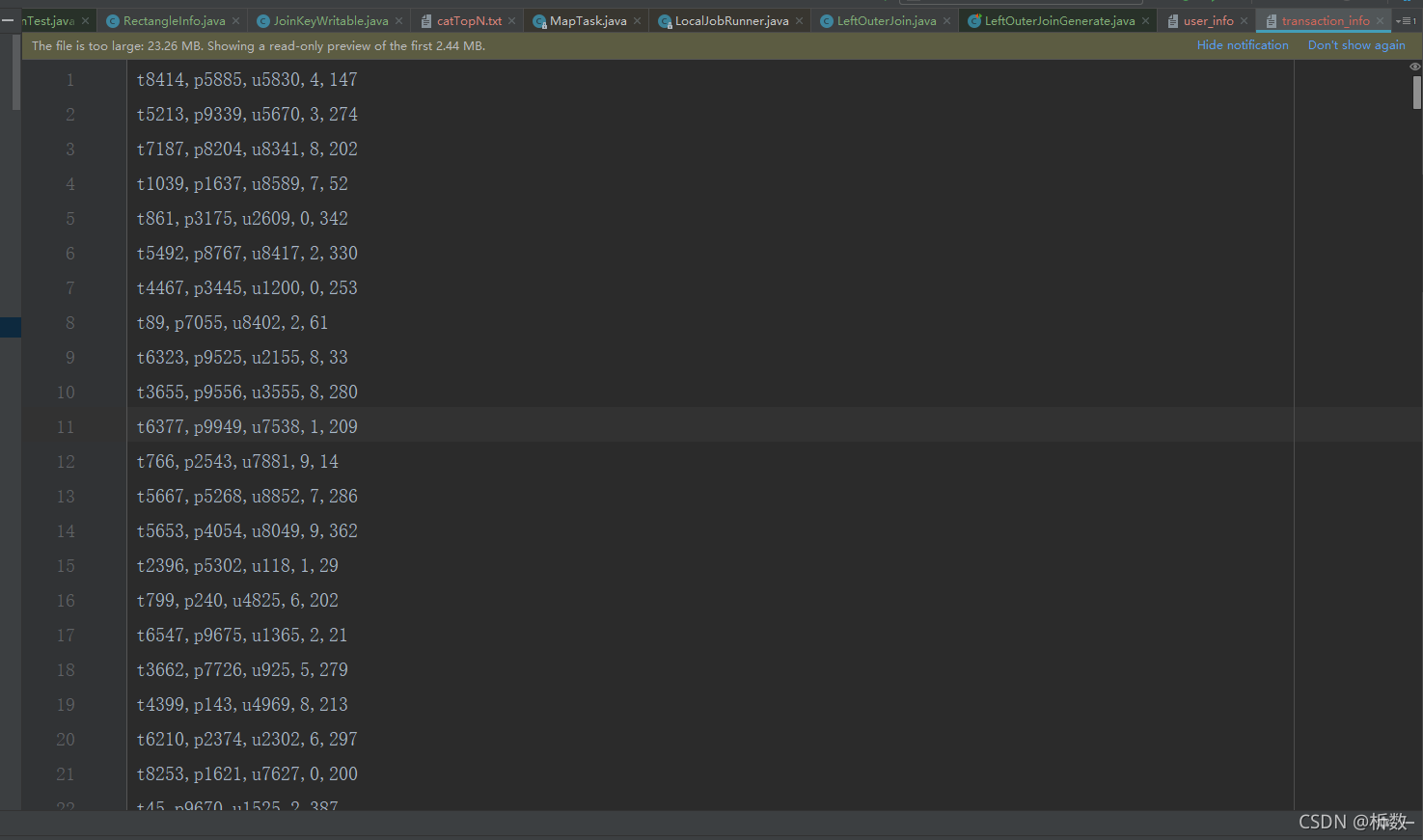Click the line 't7187, p8204, u8341, 8, 202'

coord(247,149)
